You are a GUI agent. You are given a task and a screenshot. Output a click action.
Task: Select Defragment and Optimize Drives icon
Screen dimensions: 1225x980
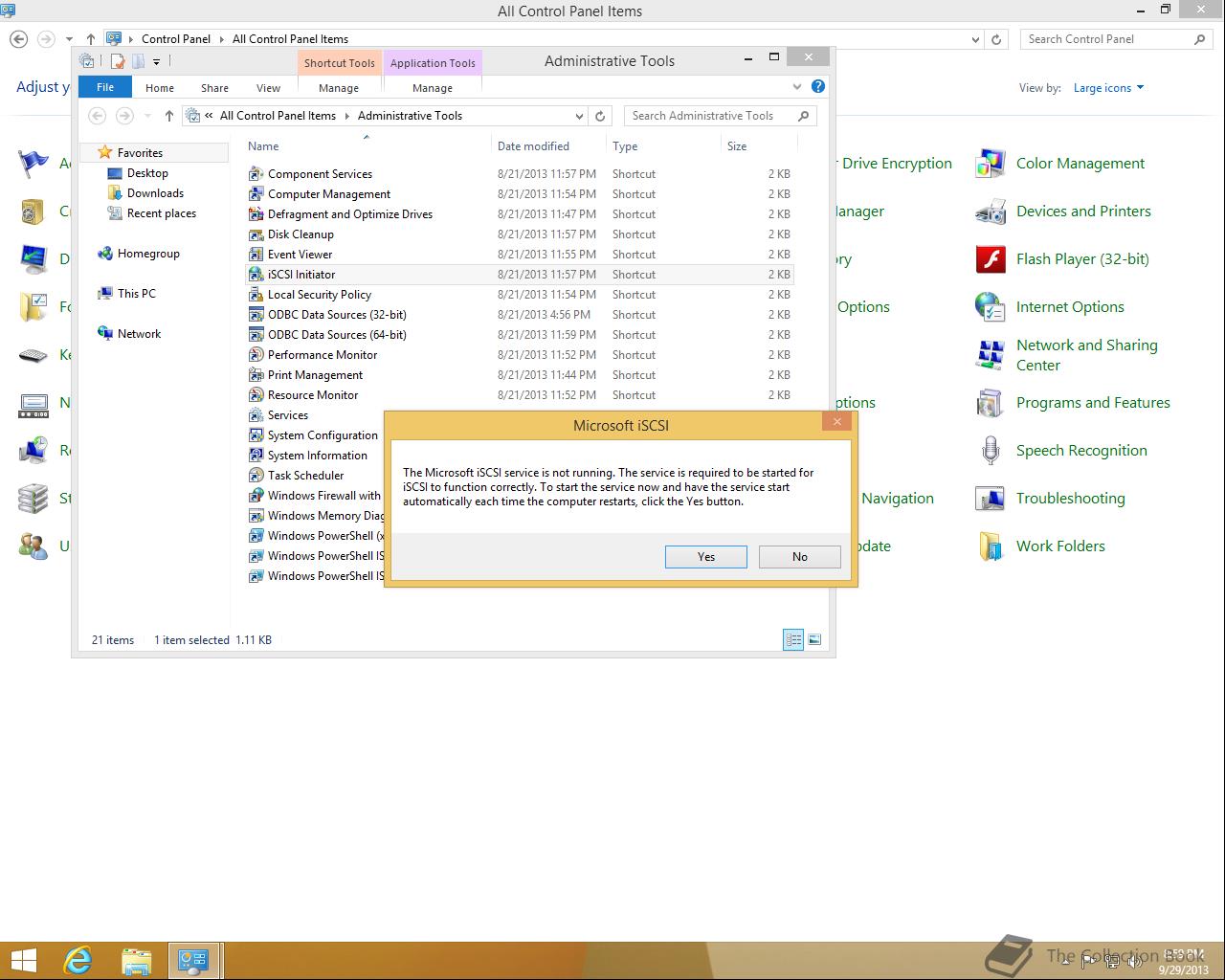(x=256, y=214)
